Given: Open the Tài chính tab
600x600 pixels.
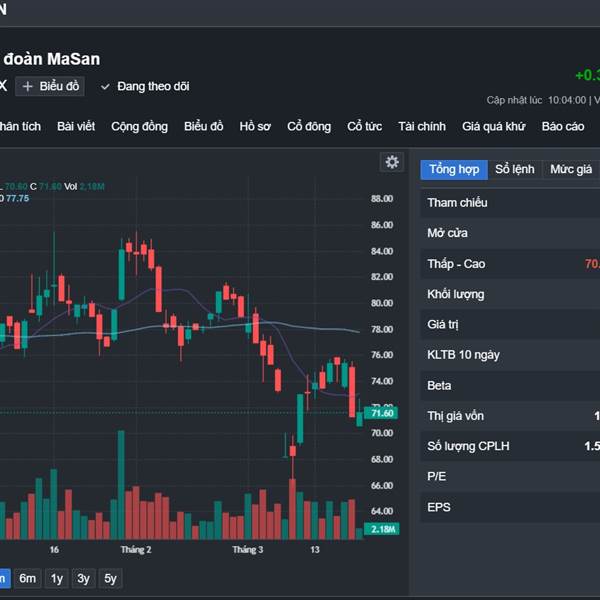Looking at the screenshot, I should click(422, 127).
